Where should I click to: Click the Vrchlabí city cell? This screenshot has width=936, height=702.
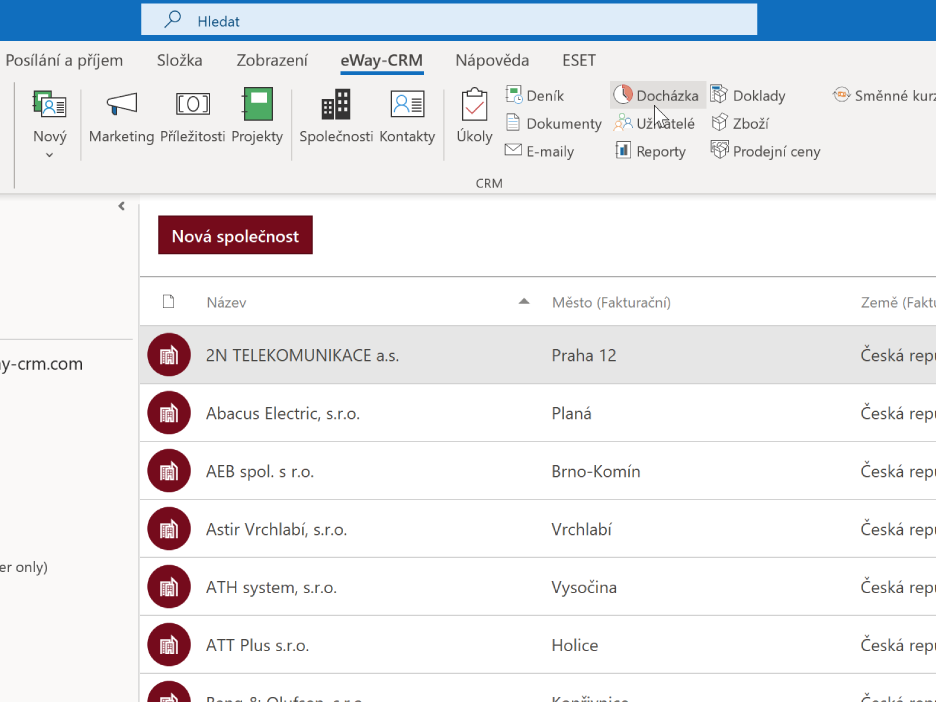point(581,529)
